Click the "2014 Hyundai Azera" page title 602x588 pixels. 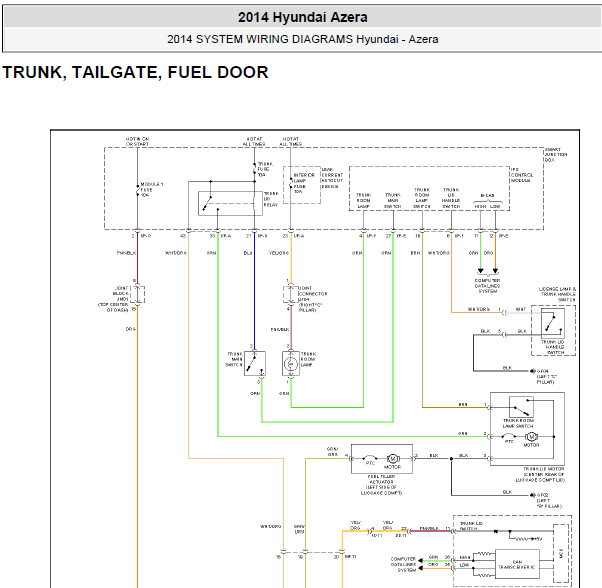coord(303,17)
